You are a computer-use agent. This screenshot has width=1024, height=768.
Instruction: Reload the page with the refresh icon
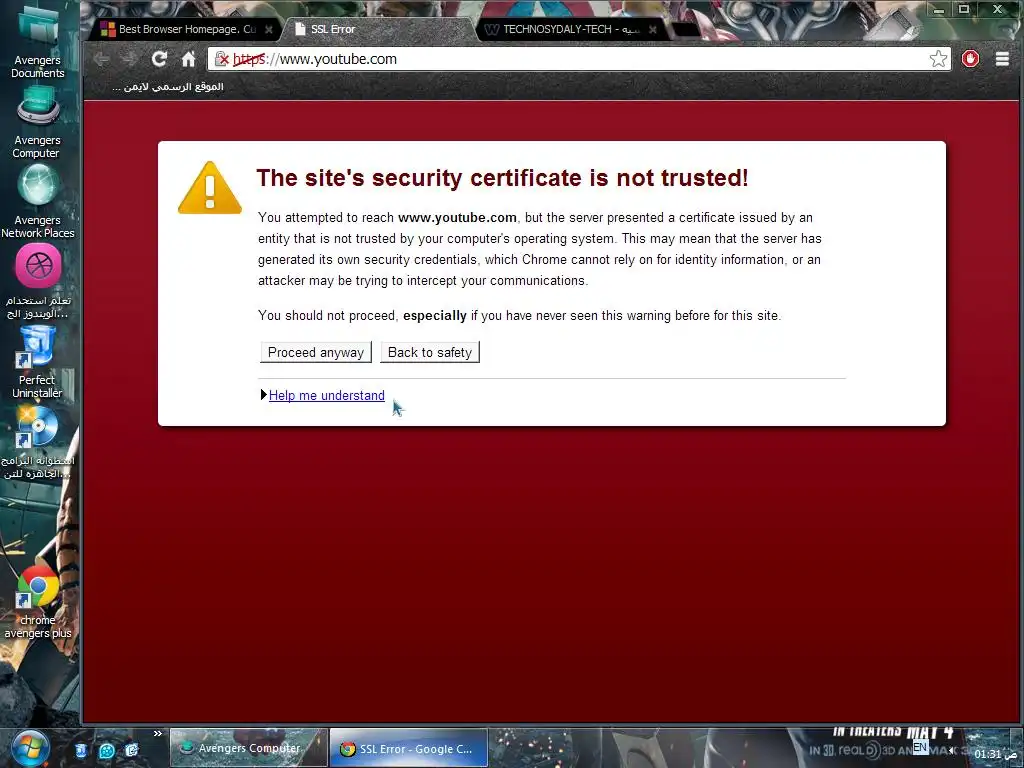159,59
